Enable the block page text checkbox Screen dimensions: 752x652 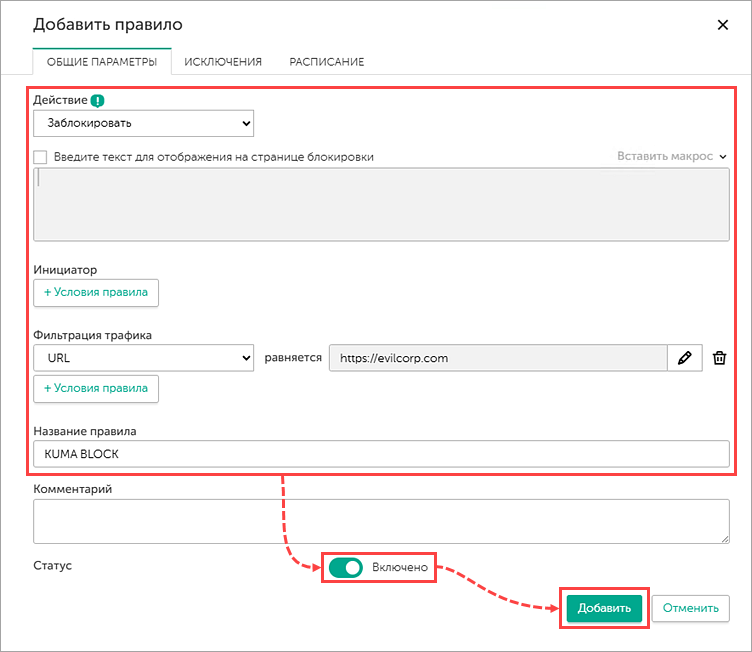(x=40, y=157)
